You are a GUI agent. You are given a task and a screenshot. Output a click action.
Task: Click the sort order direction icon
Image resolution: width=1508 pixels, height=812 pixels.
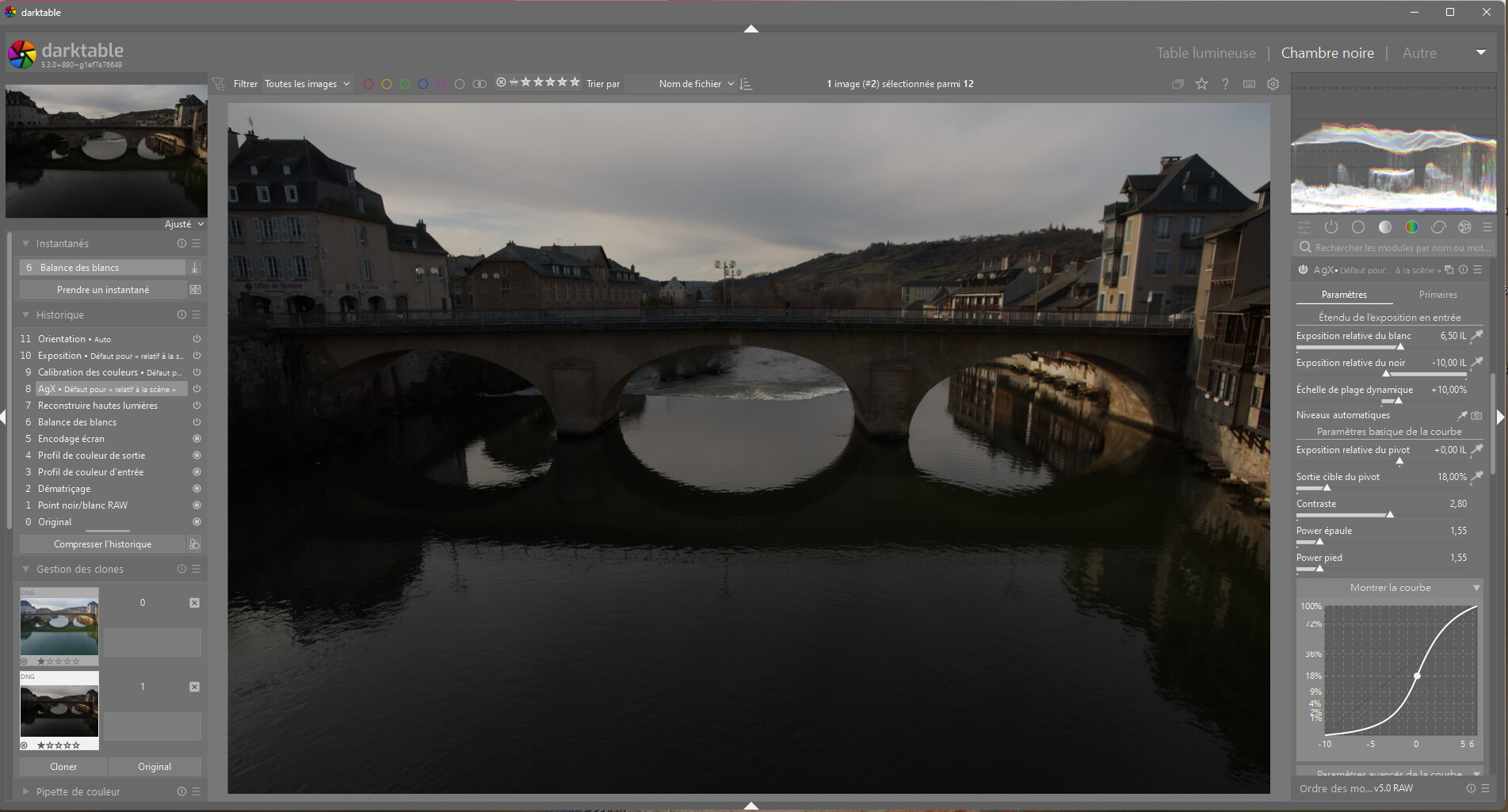[x=746, y=84]
